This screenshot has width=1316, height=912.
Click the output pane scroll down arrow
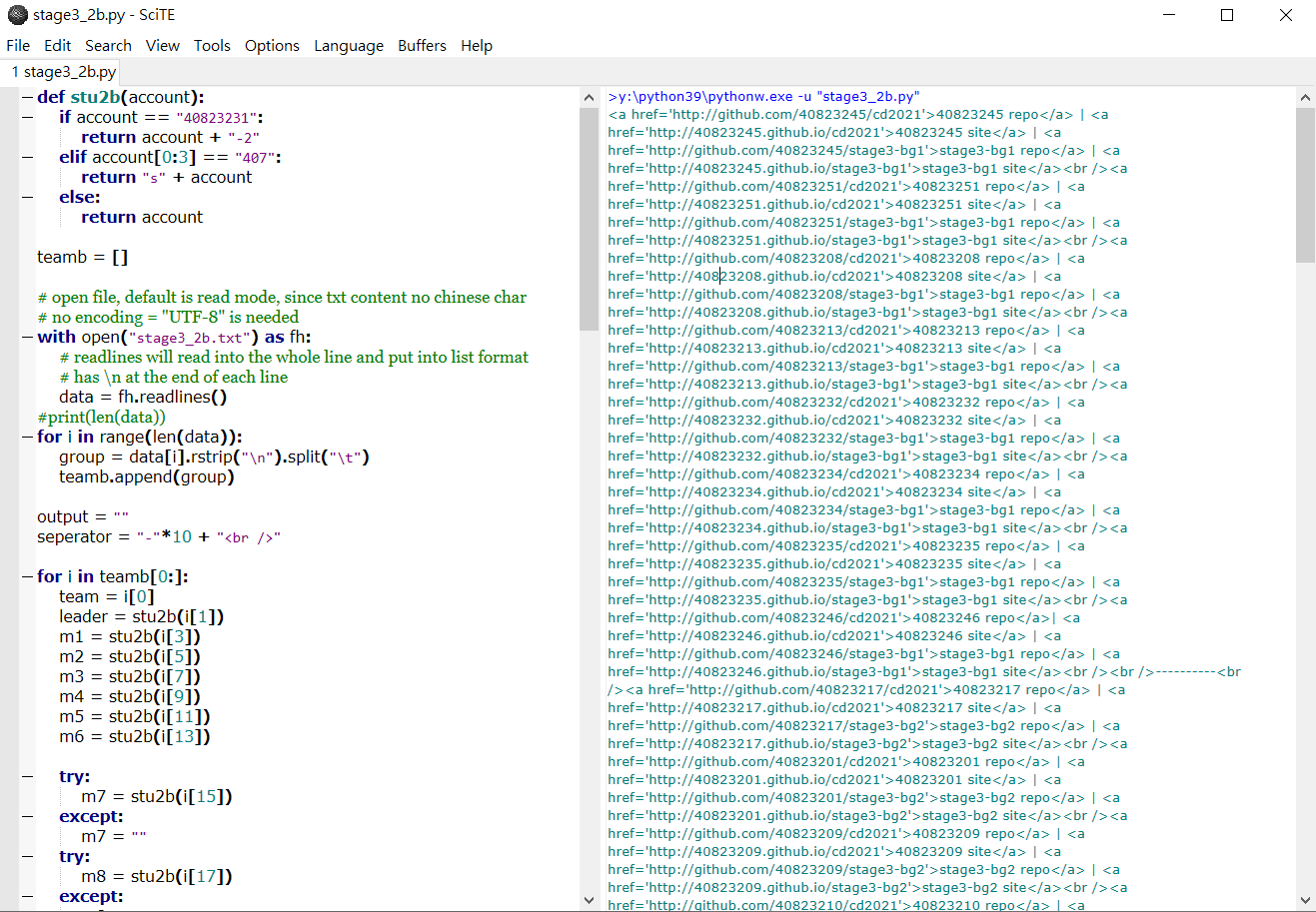1305,900
